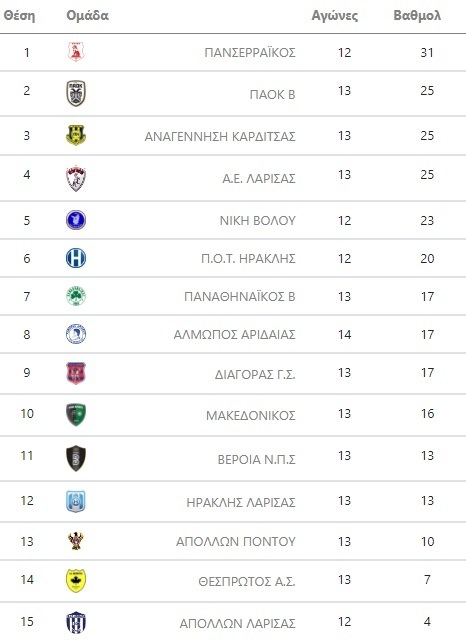Open the ΠΑΝΣΕΡΡΑΪΚΟΣ team name link
Screen dimensions: 466x641
coord(250,53)
